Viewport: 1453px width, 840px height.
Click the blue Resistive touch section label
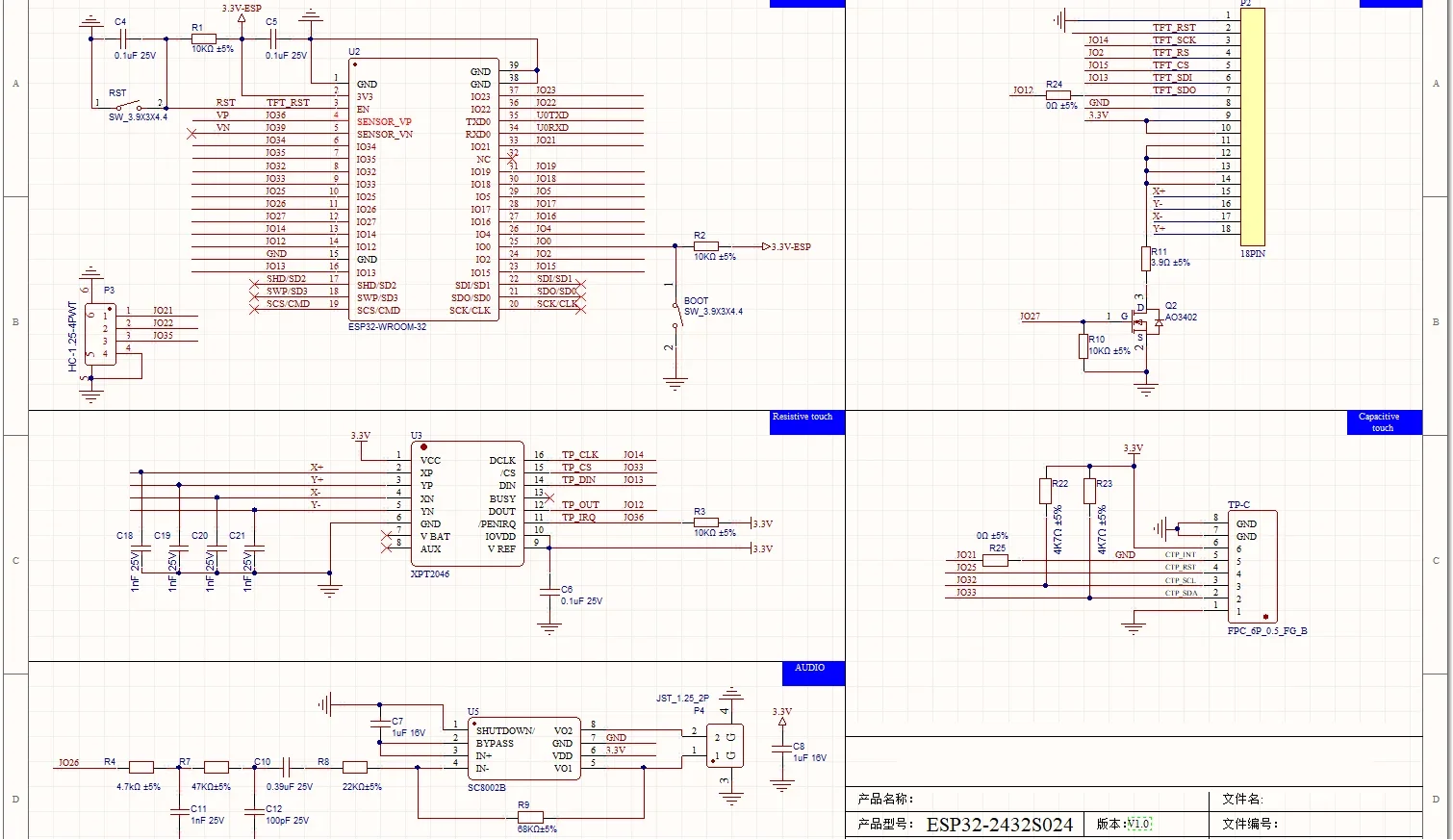[806, 422]
